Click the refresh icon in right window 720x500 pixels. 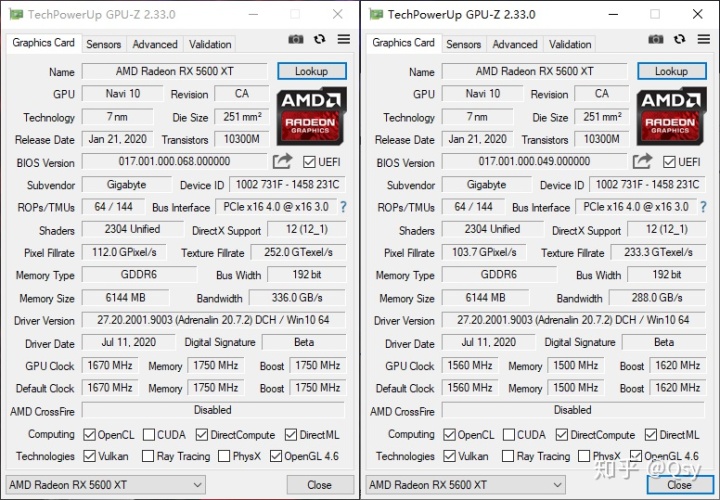tap(680, 39)
